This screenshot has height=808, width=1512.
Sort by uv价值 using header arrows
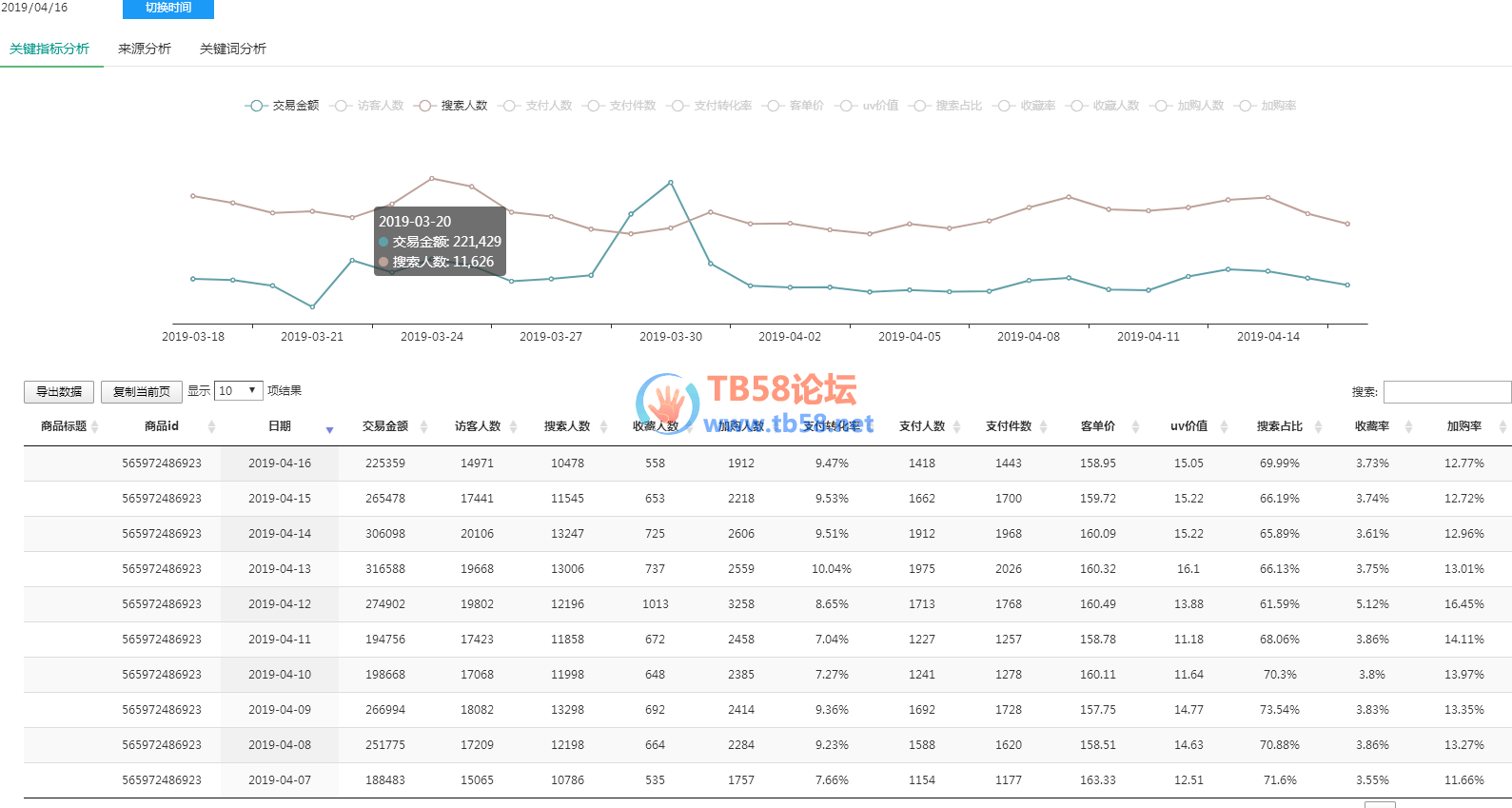point(1224,426)
